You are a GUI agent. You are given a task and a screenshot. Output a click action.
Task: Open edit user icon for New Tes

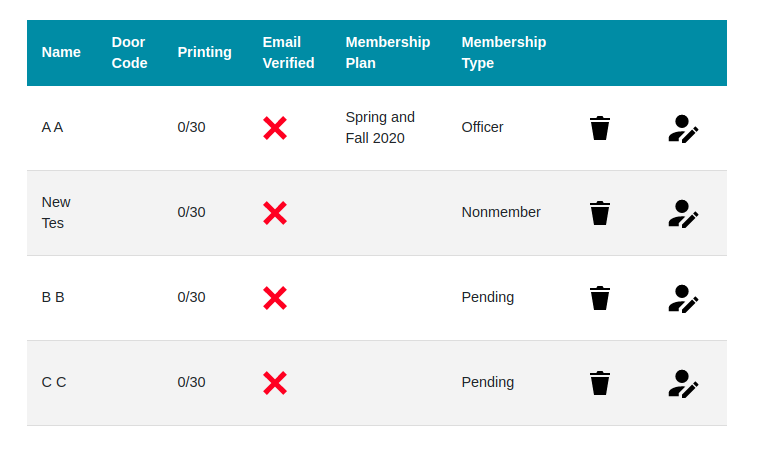pos(683,213)
